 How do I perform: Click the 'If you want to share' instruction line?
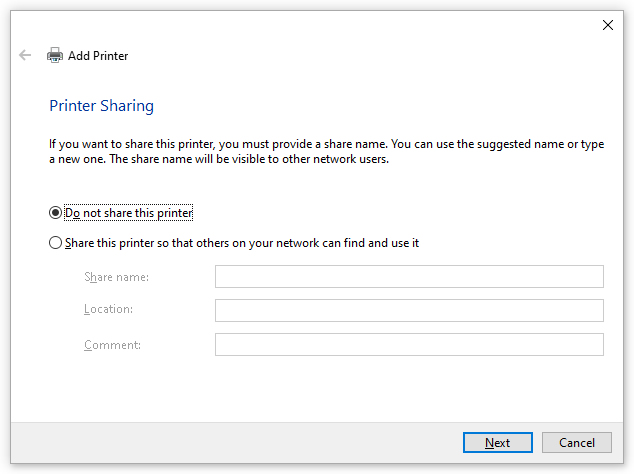[327, 144]
